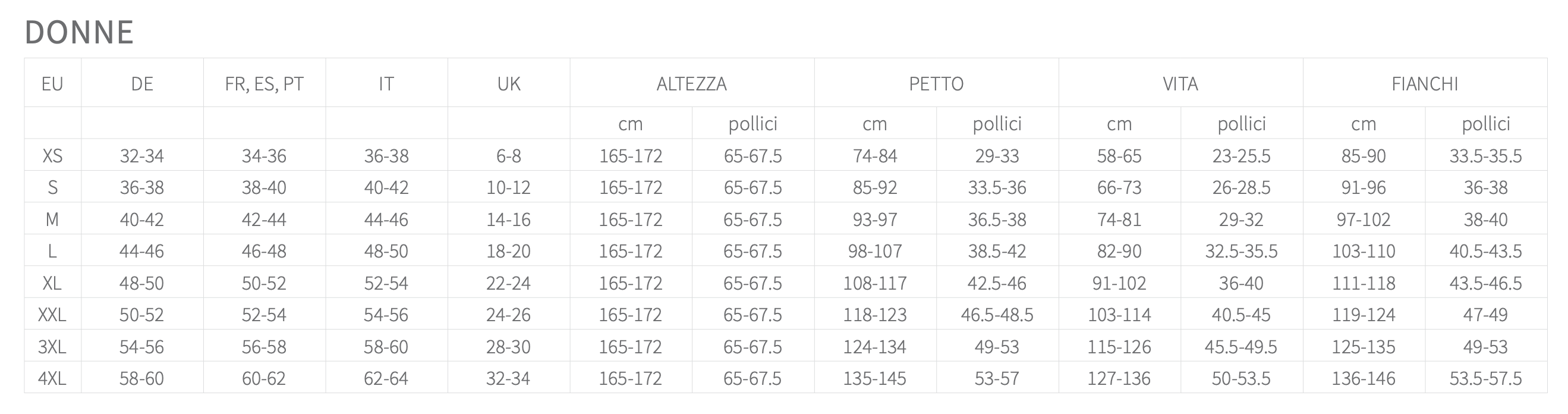Screen dimensions: 1568x414
Task: Click the EU column header
Action: 52,83
